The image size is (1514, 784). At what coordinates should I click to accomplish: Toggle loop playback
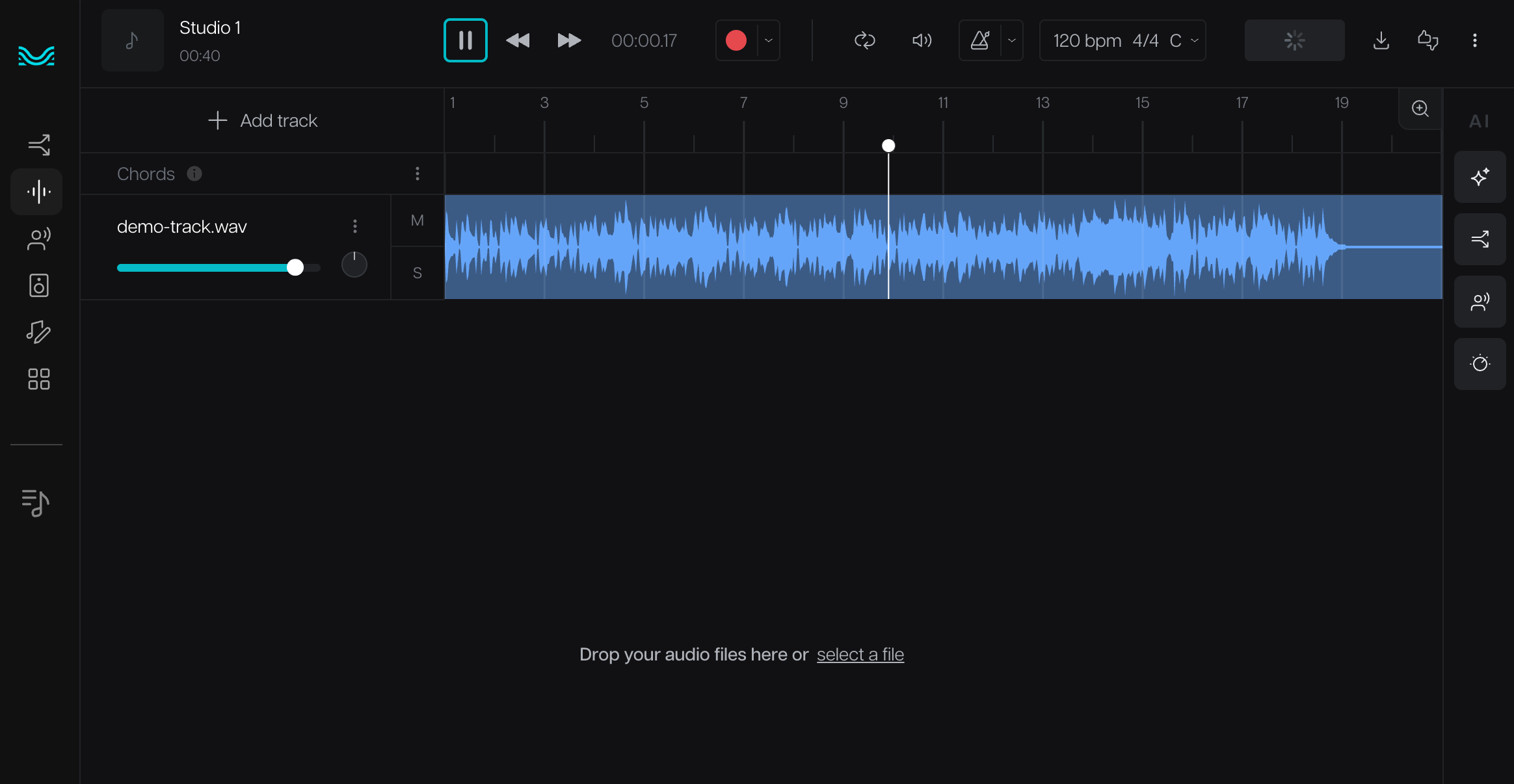point(864,40)
